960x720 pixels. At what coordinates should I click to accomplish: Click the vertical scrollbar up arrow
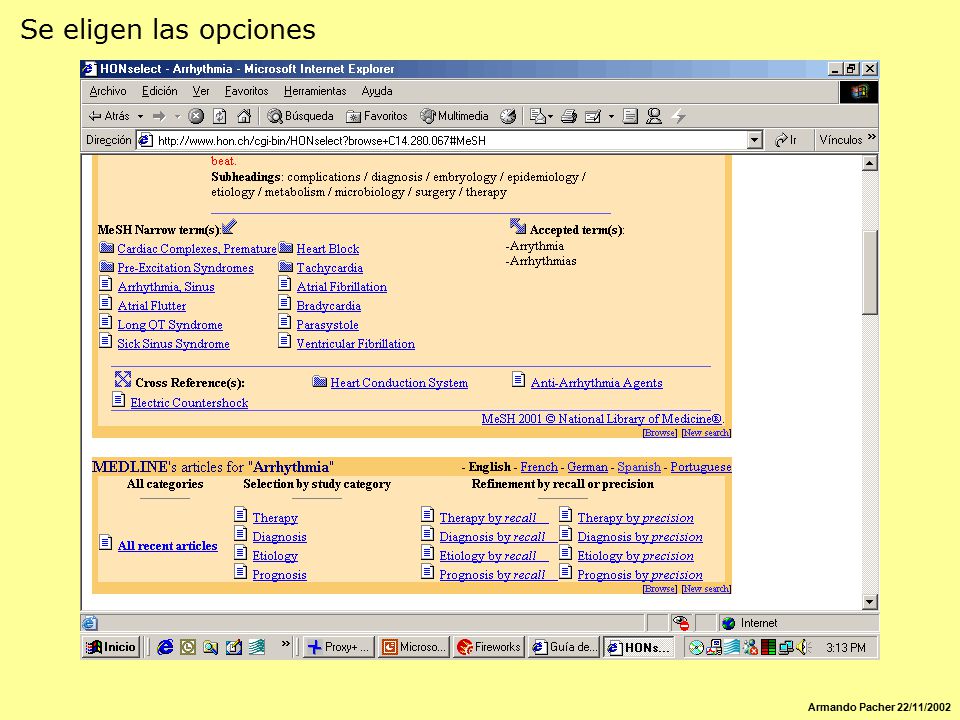click(x=869, y=163)
